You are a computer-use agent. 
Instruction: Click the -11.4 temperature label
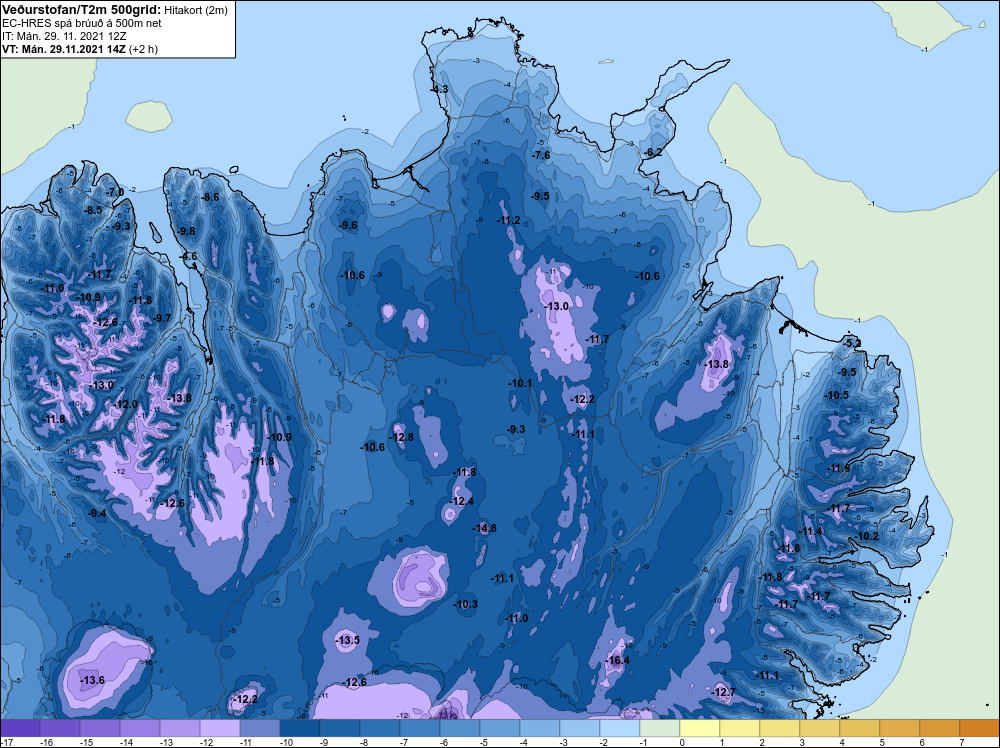coord(811,532)
